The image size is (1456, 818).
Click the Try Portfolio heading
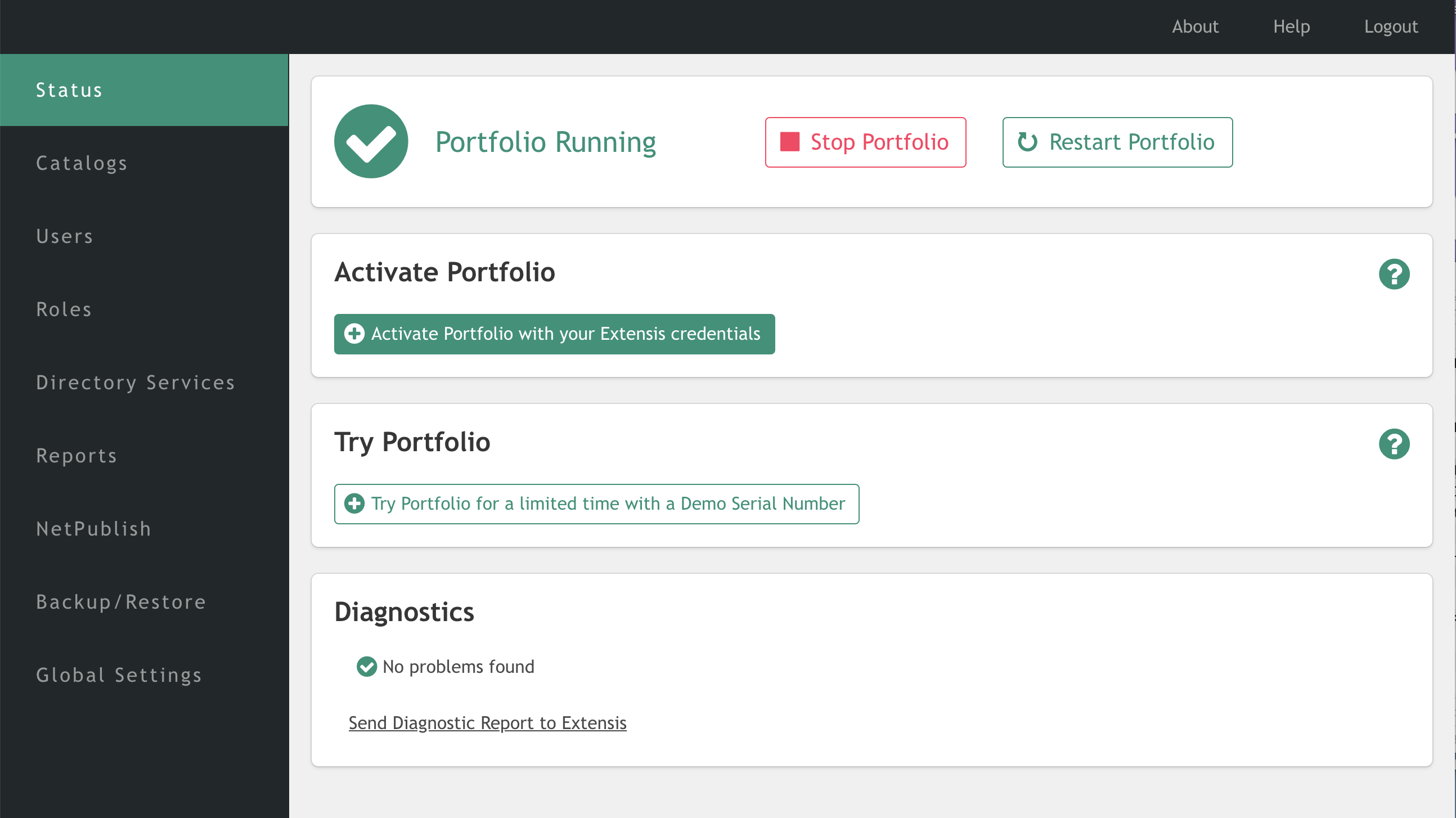412,442
